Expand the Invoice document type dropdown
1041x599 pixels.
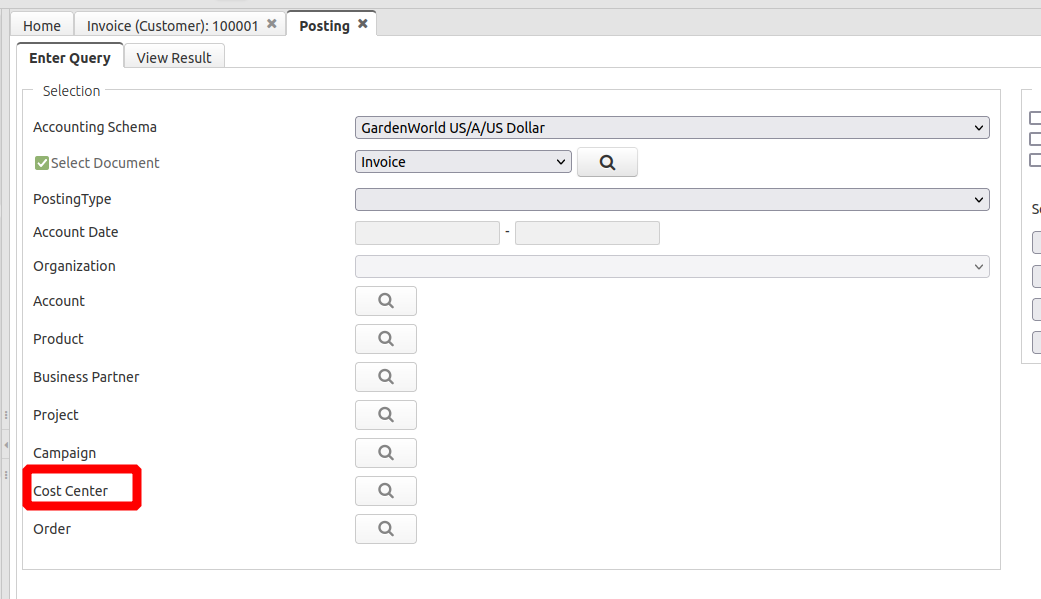pos(462,162)
